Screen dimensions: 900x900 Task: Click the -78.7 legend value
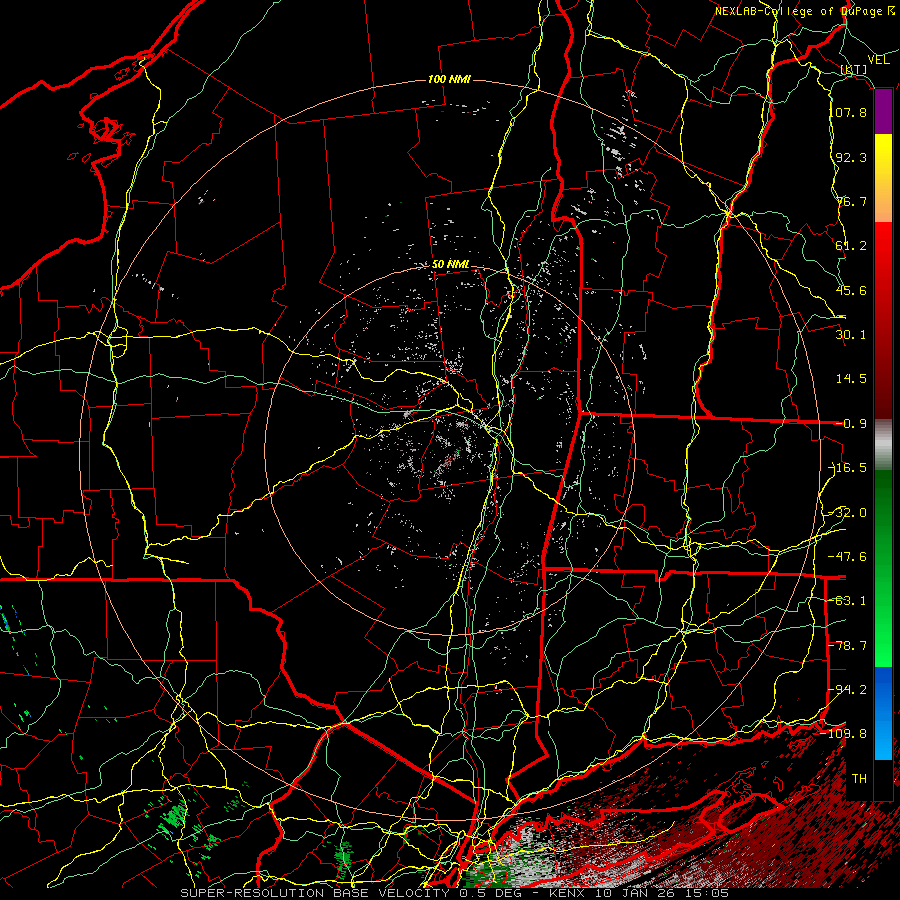tap(848, 646)
